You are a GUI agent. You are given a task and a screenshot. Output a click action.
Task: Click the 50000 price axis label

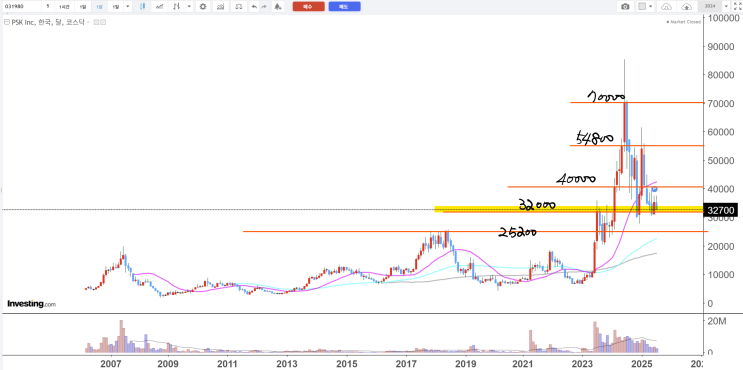[721, 161]
